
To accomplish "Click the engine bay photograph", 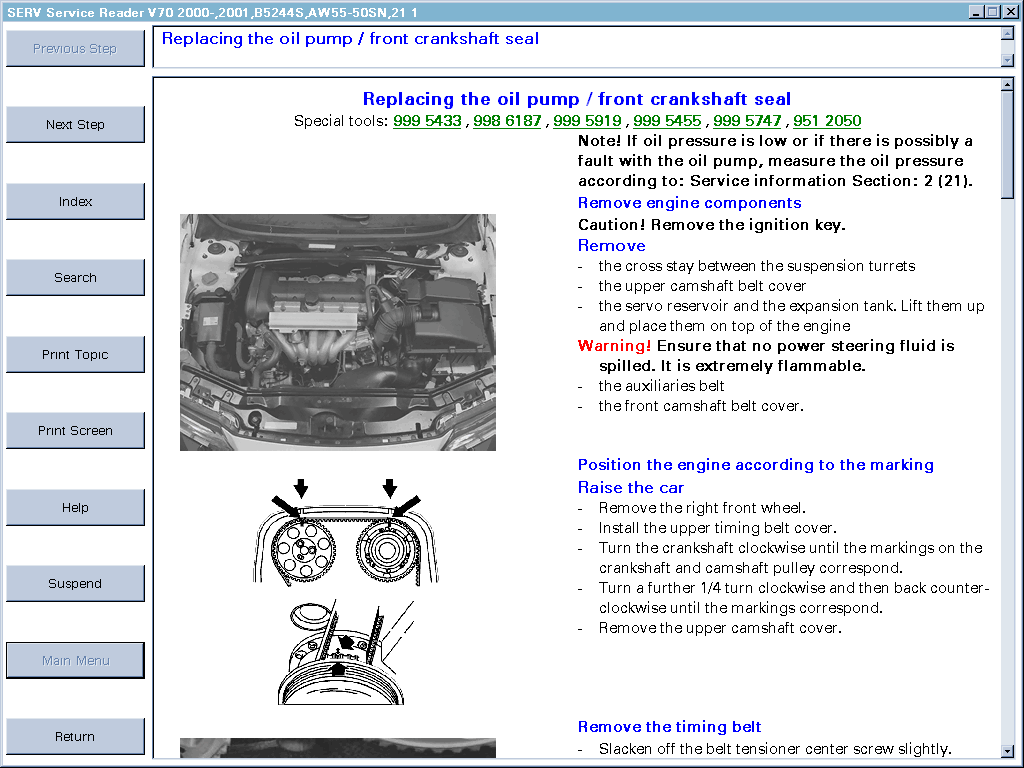I will coord(338,332).
